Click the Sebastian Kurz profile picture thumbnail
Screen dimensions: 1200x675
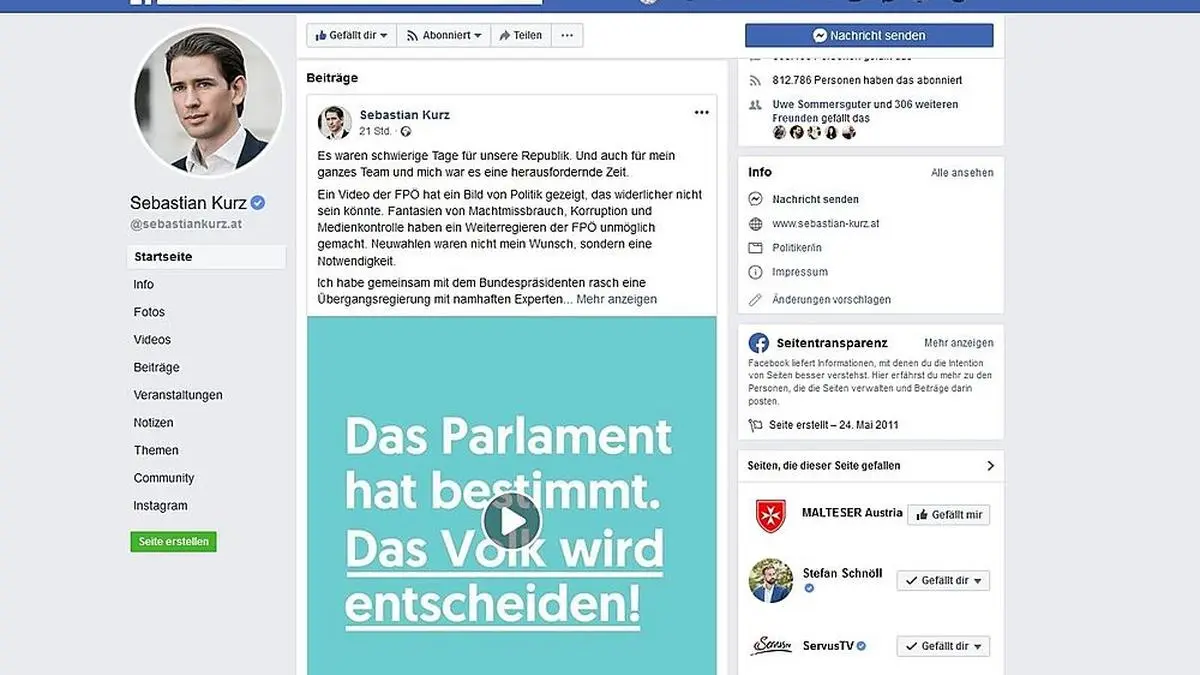pyautogui.click(x=334, y=123)
